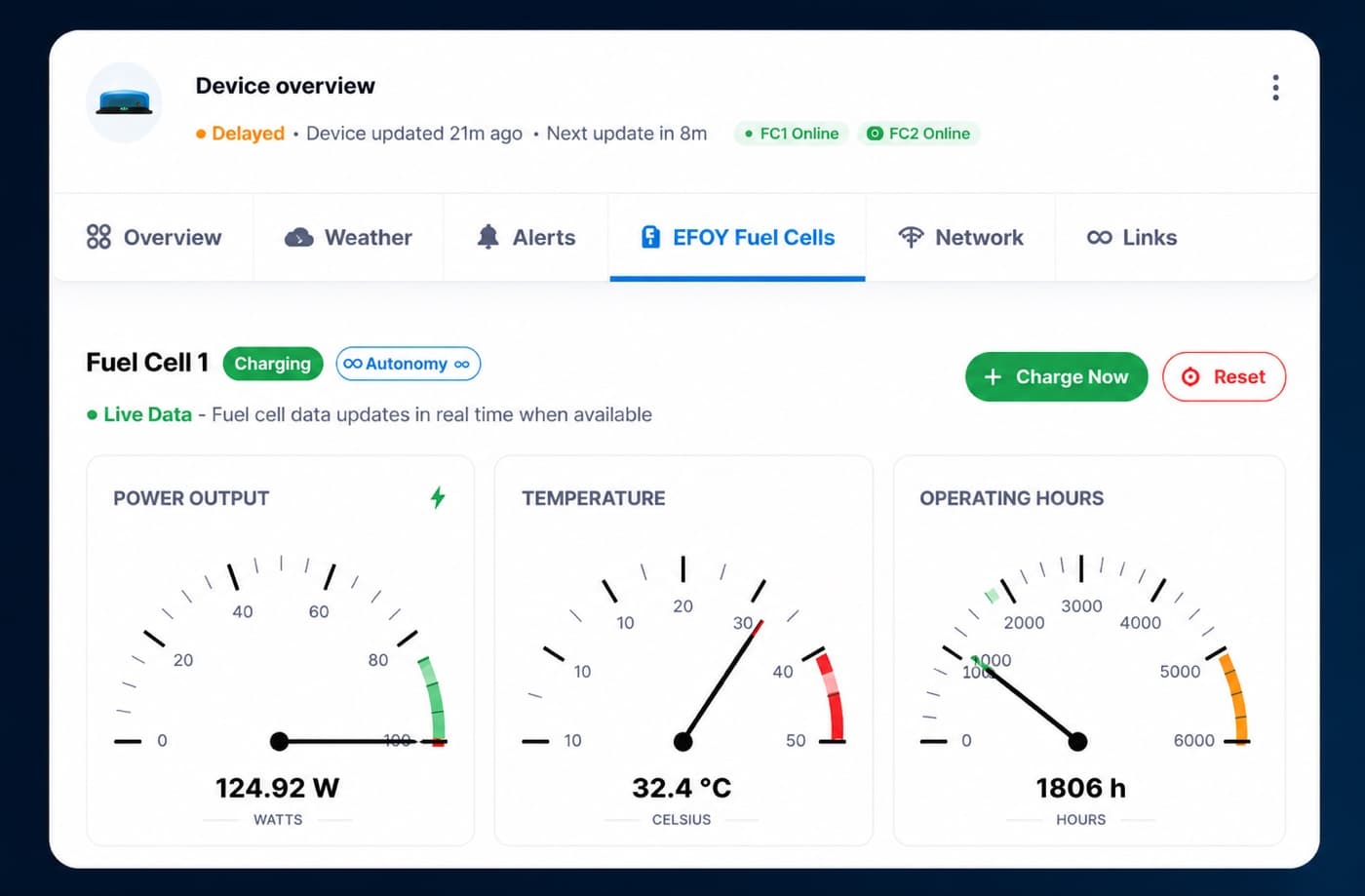Click the target icon in Reset button
The height and width of the screenshot is (896, 1365).
pyautogui.click(x=1190, y=376)
